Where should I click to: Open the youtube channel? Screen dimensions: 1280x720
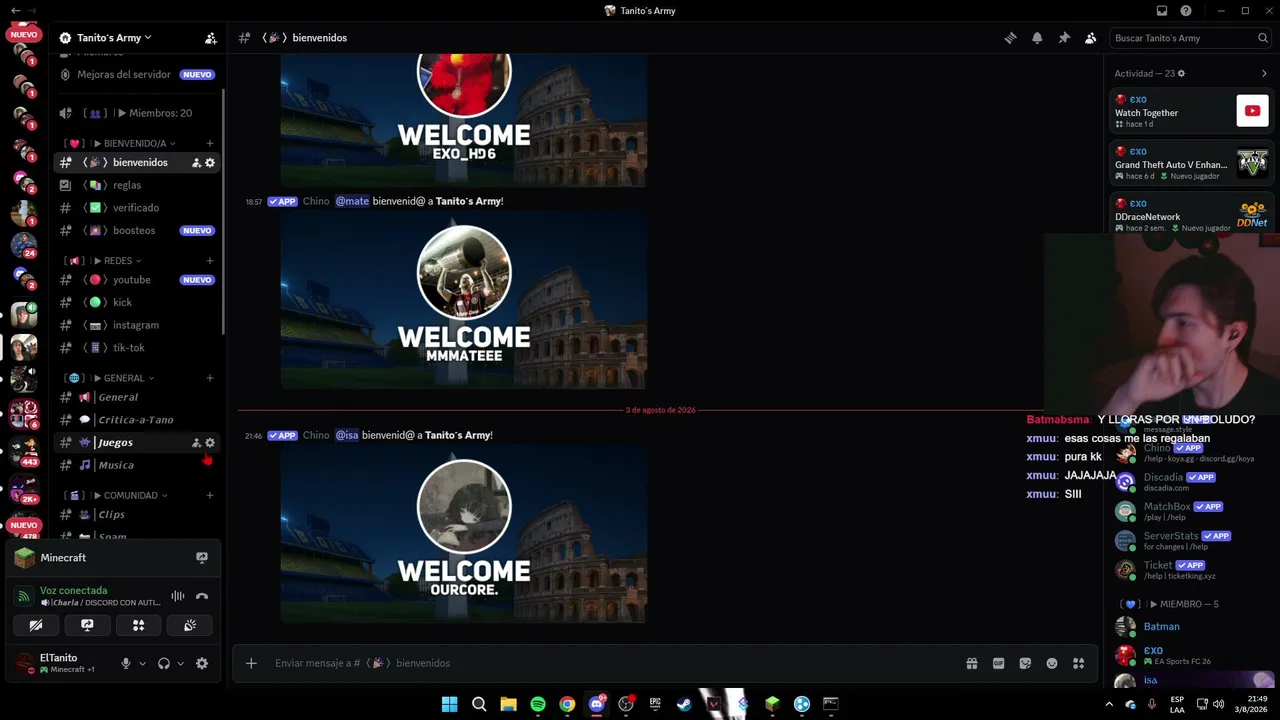pyautogui.click(x=137, y=280)
